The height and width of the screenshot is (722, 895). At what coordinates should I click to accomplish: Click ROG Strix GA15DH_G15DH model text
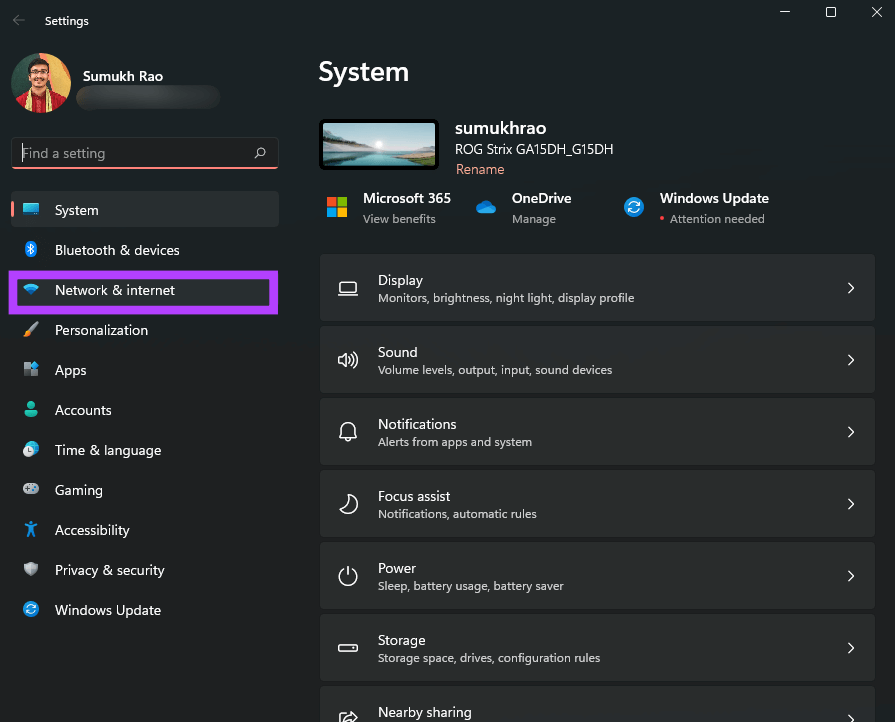pos(534,149)
